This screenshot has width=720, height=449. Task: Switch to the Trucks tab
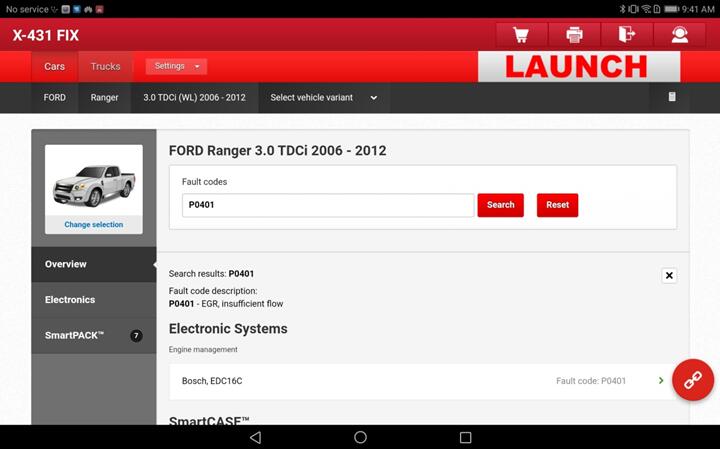105,67
